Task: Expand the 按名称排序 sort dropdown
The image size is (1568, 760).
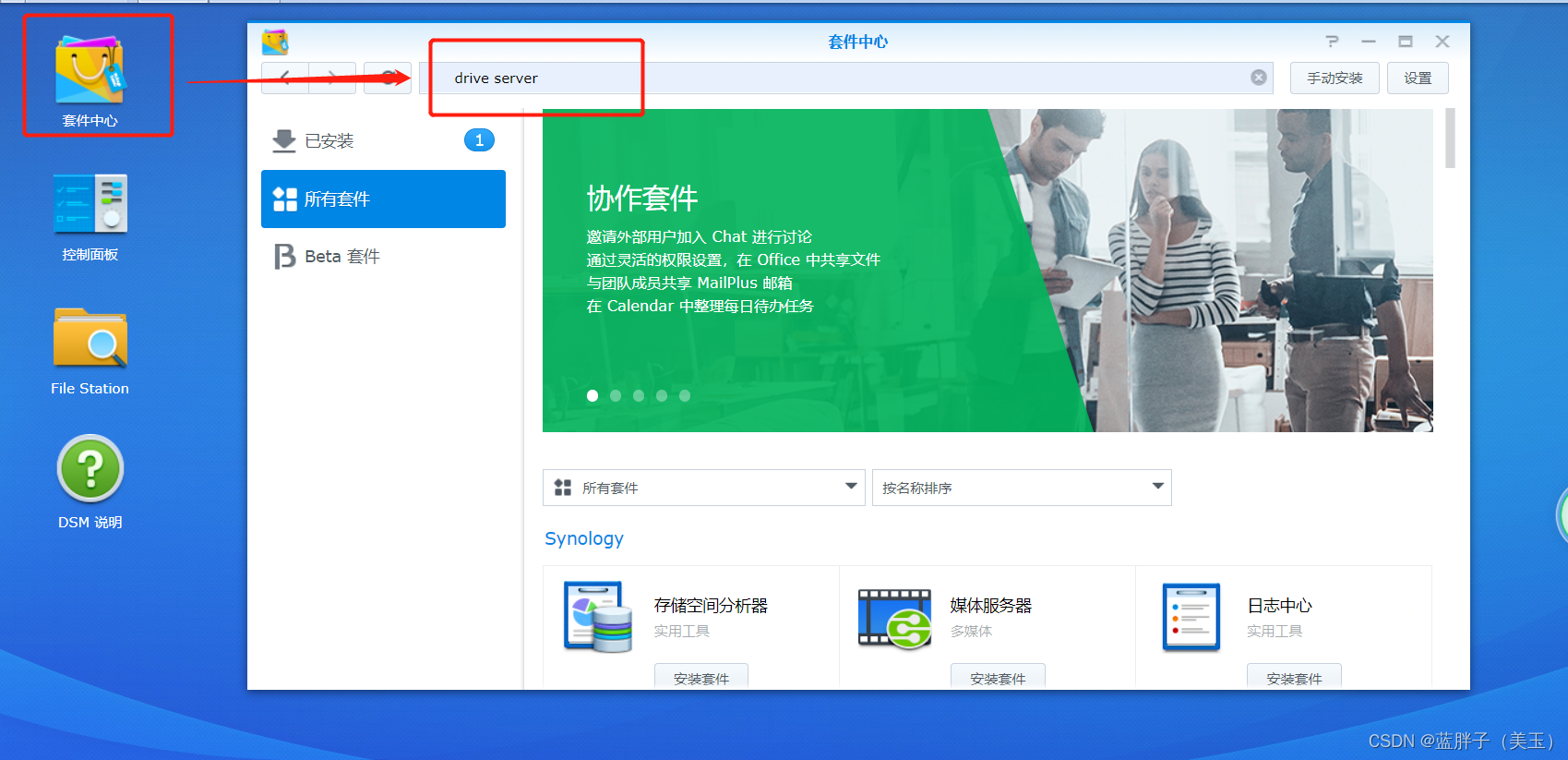Action: [x=1022, y=488]
